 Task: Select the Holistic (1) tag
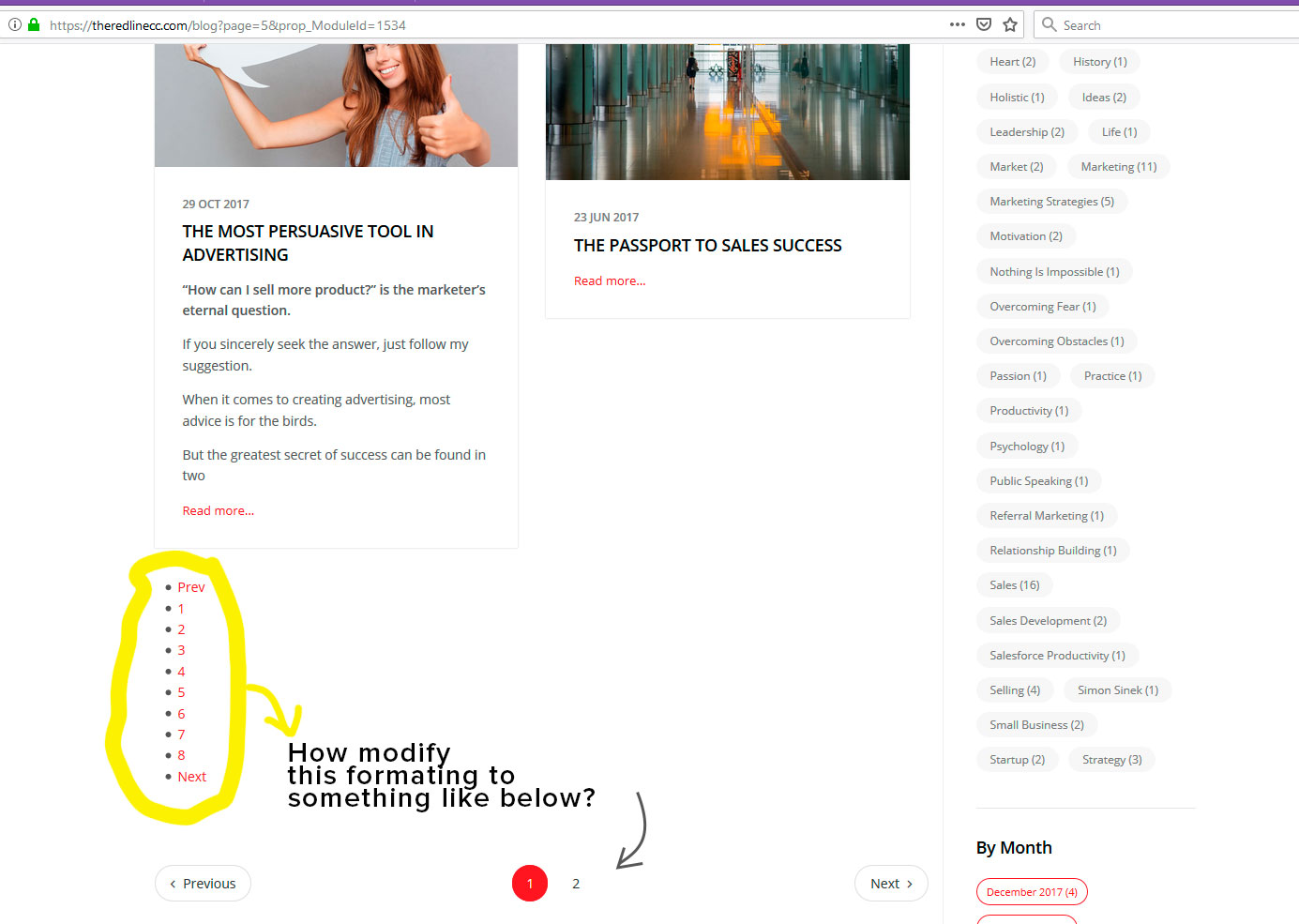coord(1017,98)
